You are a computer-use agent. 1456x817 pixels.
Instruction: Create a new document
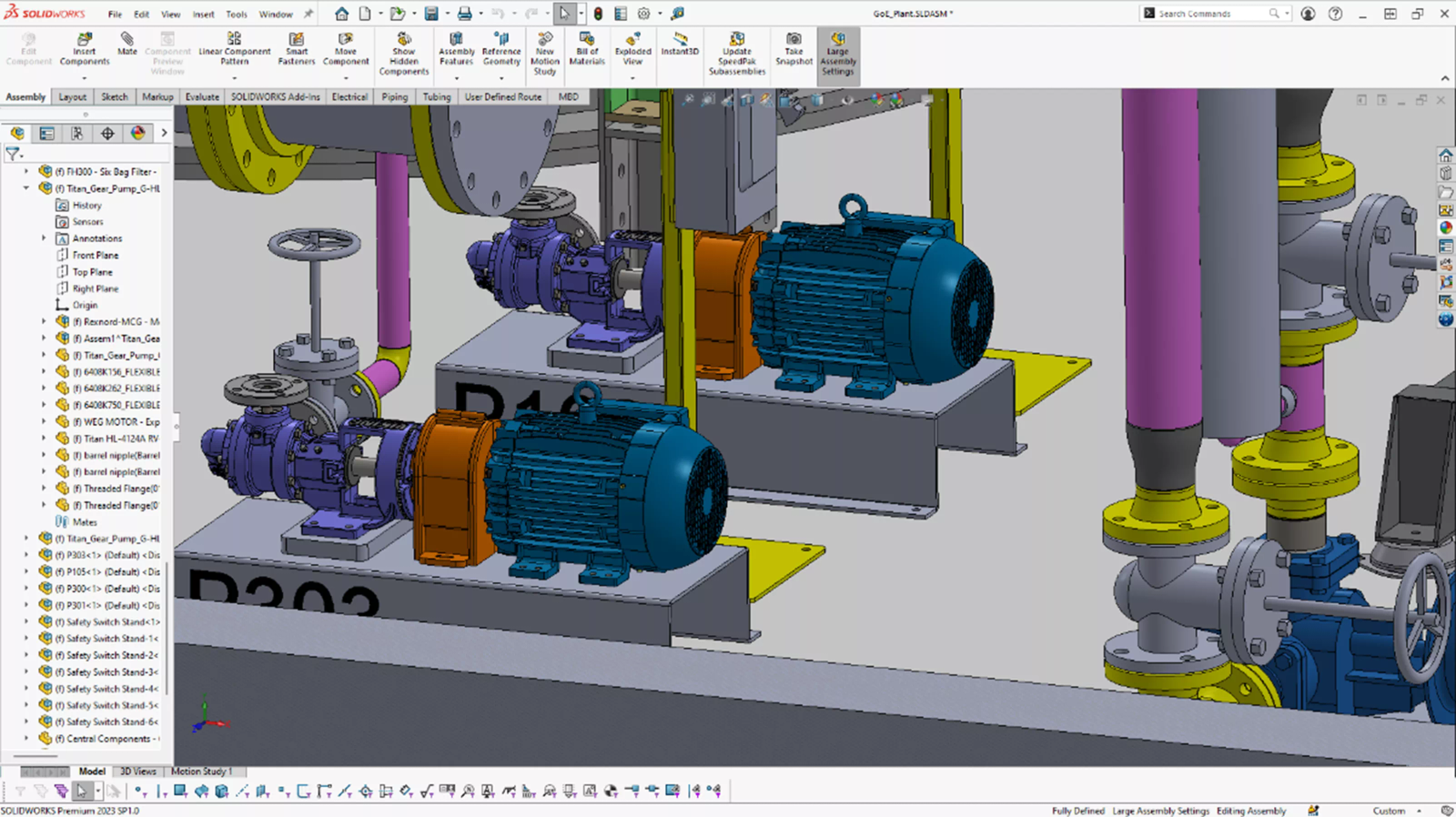[365, 14]
